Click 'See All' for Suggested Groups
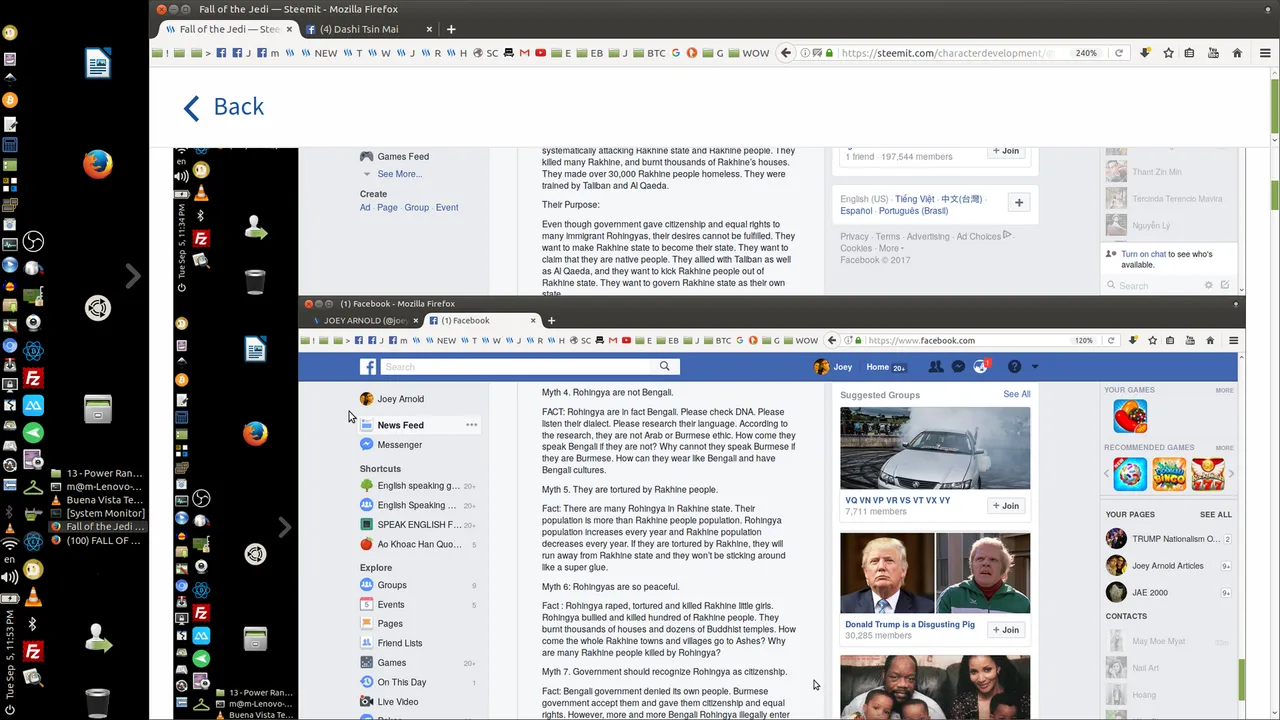Image resolution: width=1280 pixels, height=720 pixels. [x=1016, y=394]
